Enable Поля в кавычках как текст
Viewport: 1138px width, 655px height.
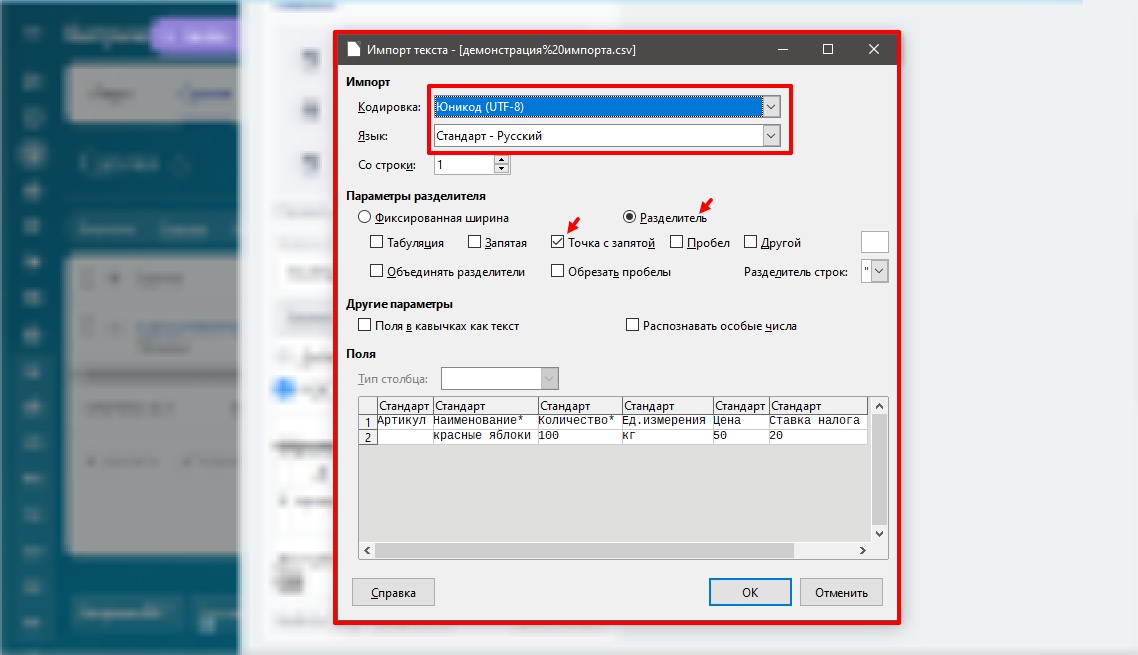click(364, 325)
